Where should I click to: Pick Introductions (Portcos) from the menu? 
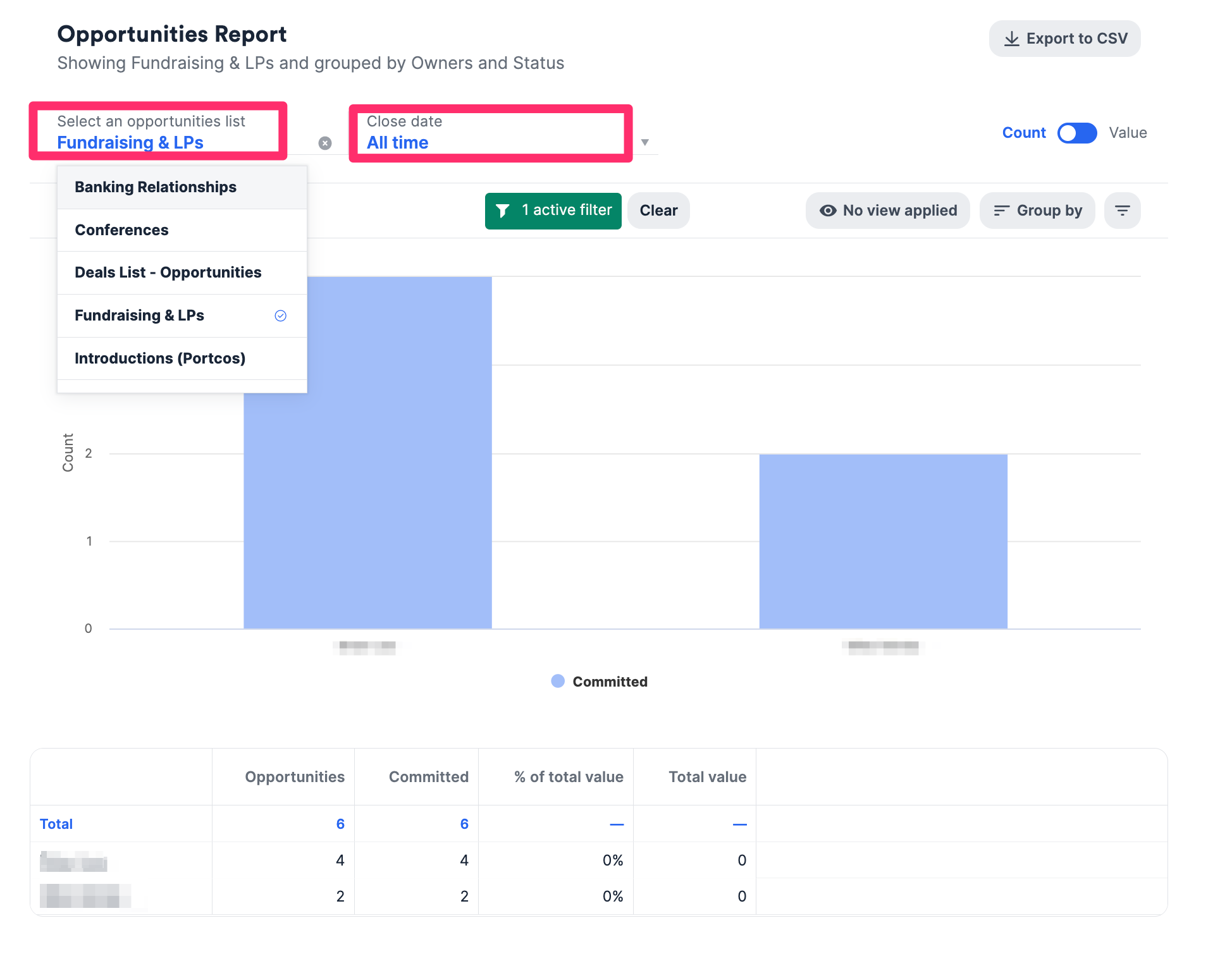point(160,358)
